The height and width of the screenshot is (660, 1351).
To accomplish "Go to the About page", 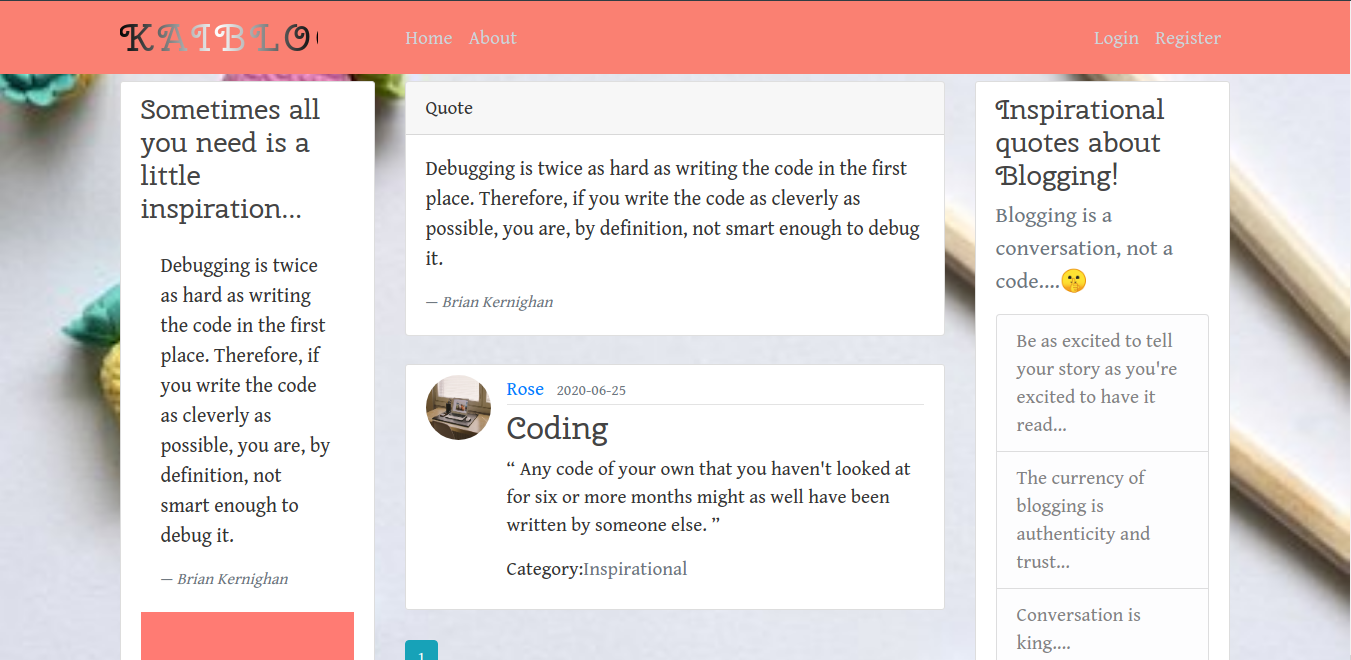I will point(492,38).
